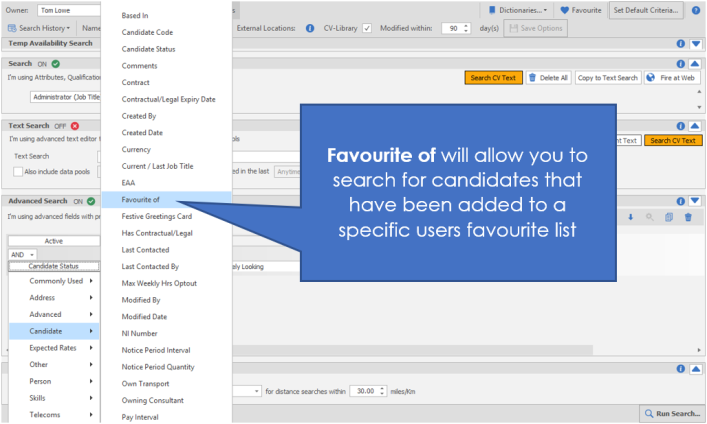Enable Also include data pools checkbox
The image size is (707, 424).
(18, 172)
